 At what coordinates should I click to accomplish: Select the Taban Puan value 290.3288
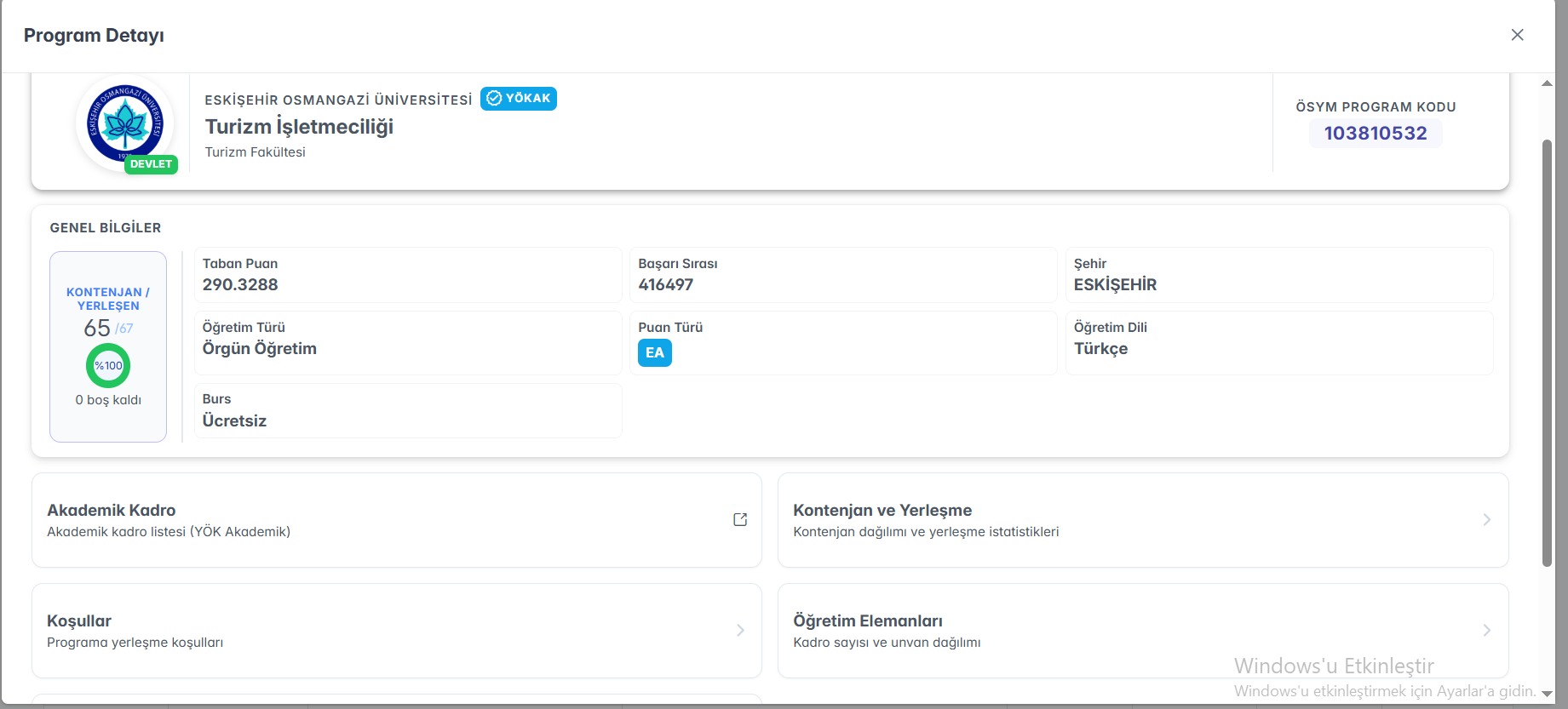pyautogui.click(x=240, y=285)
